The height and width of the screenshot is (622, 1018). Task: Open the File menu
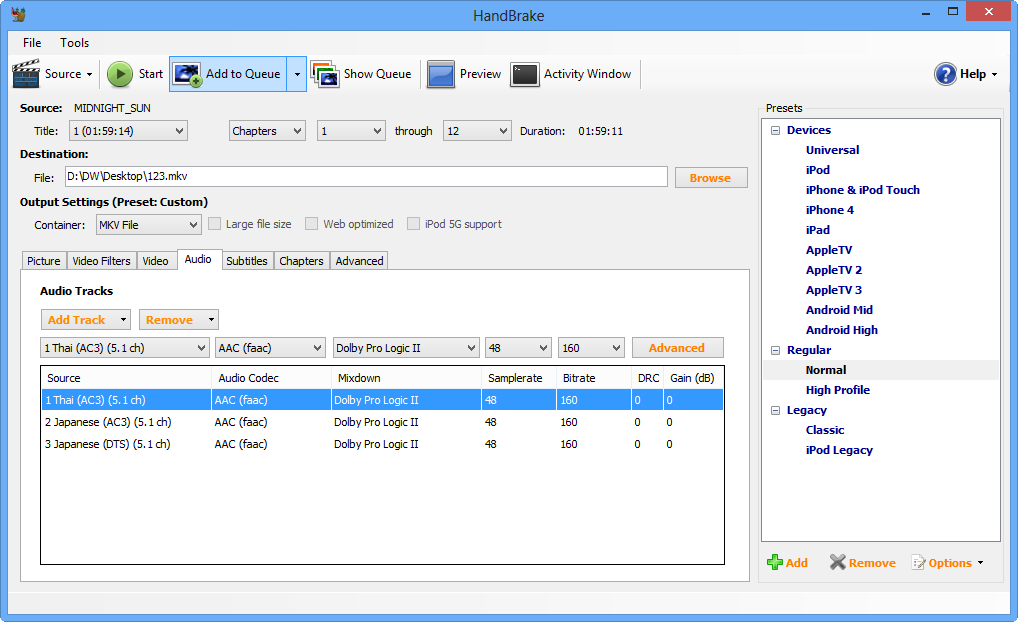[x=32, y=43]
